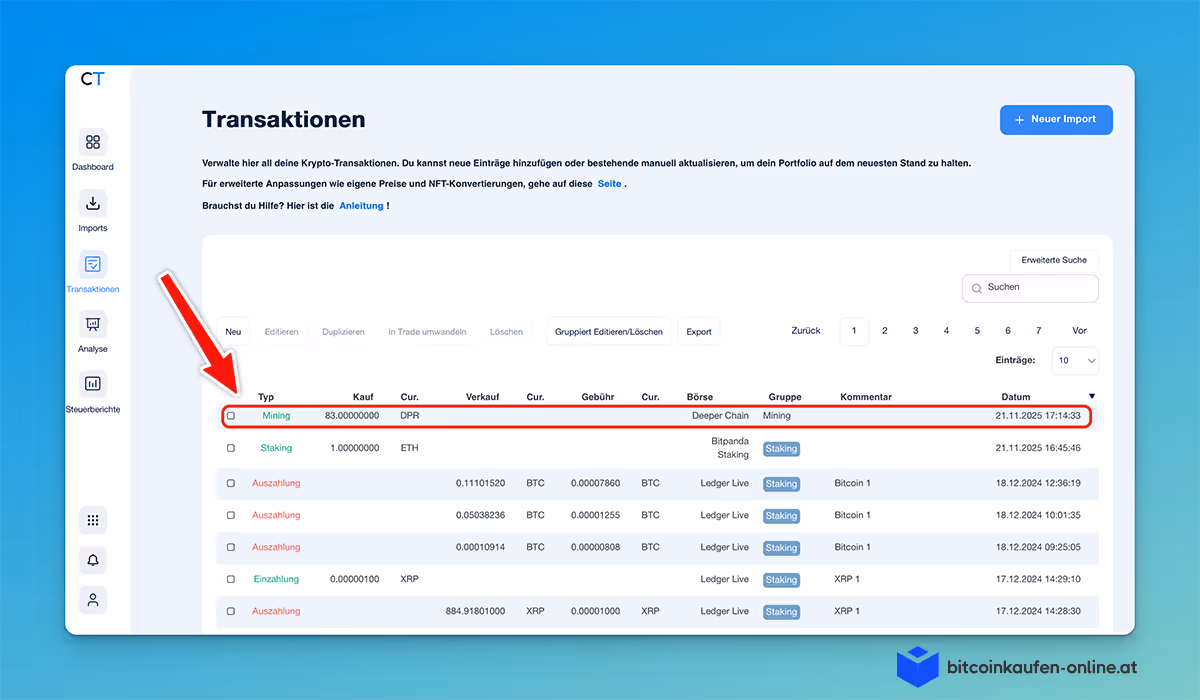Tick the checkbox on the Staking ETH row

point(230,447)
